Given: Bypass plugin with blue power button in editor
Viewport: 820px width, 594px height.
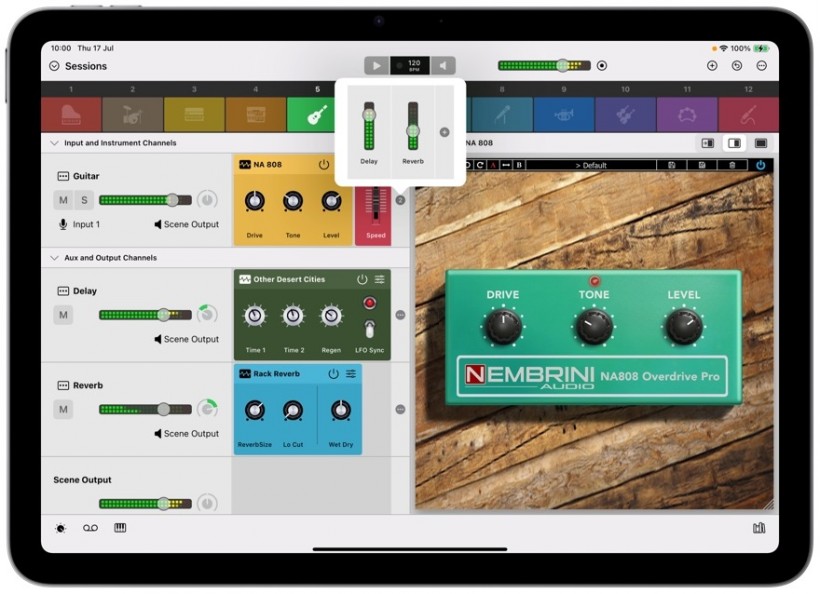Looking at the screenshot, I should pos(760,165).
